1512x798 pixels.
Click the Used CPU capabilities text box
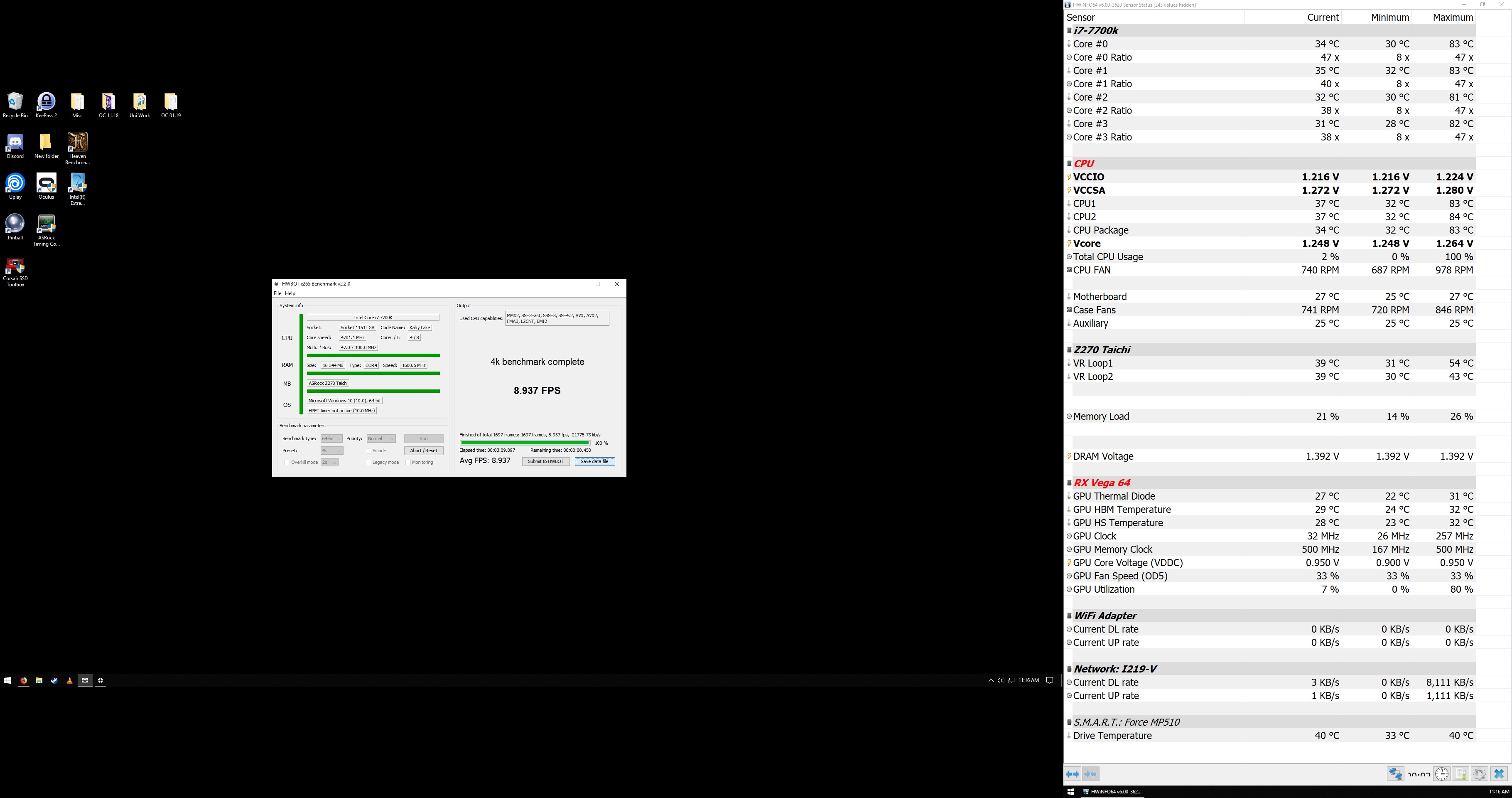tap(557, 318)
